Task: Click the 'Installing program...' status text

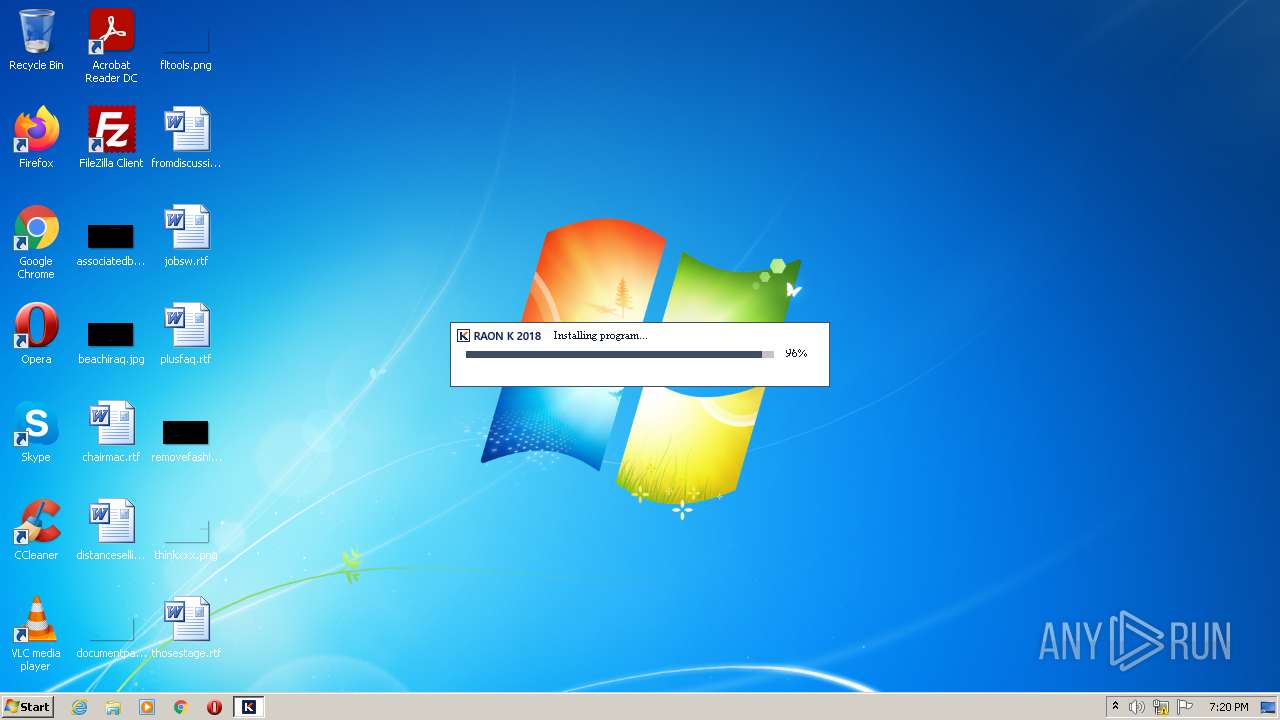Action: 600,336
